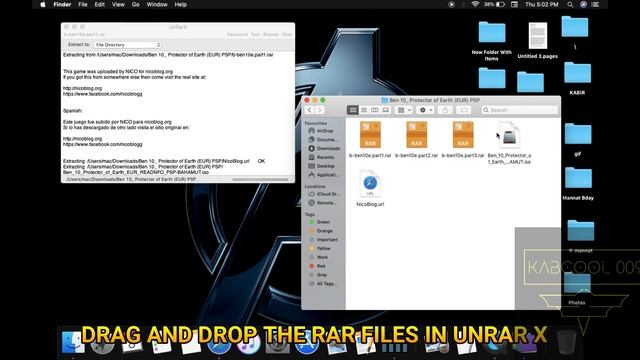Select the Ben_10_Protector iso file
Image resolution: width=640 pixels, height=360 pixels.
pyautogui.click(x=509, y=142)
